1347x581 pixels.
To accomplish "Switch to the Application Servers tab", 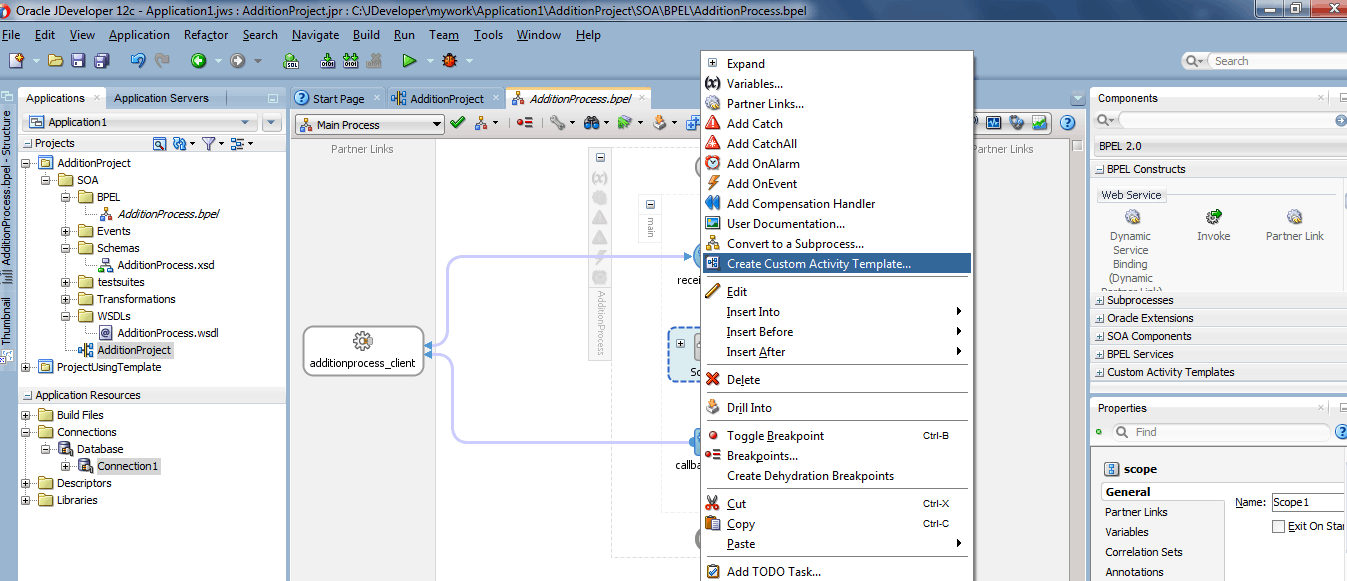I will tap(161, 98).
